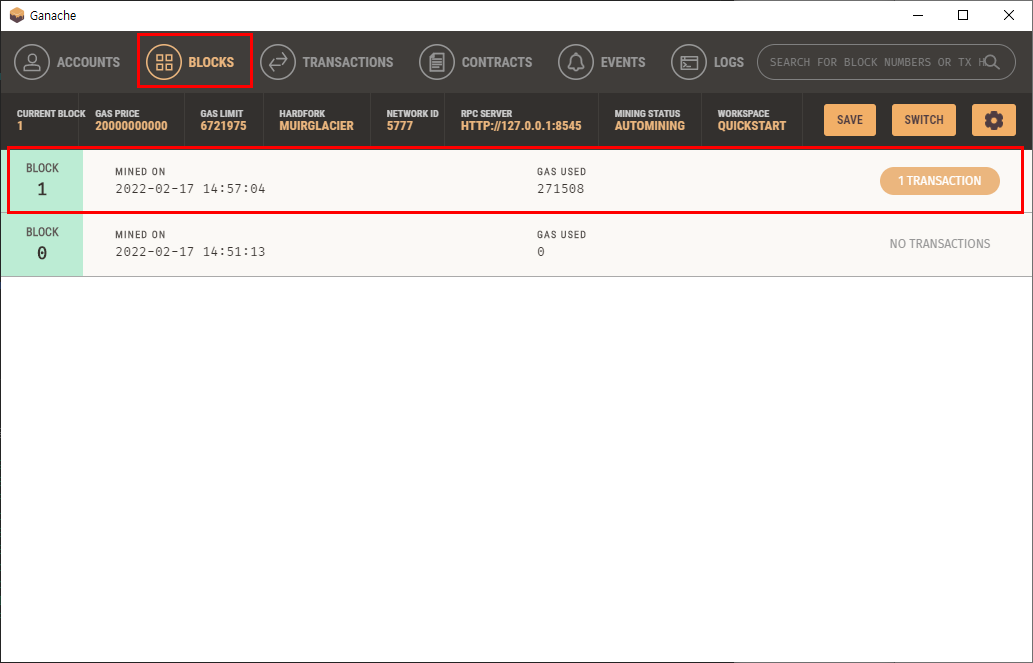This screenshot has width=1033, height=663.
Task: Click the Accounts person icon
Action: (x=32, y=62)
